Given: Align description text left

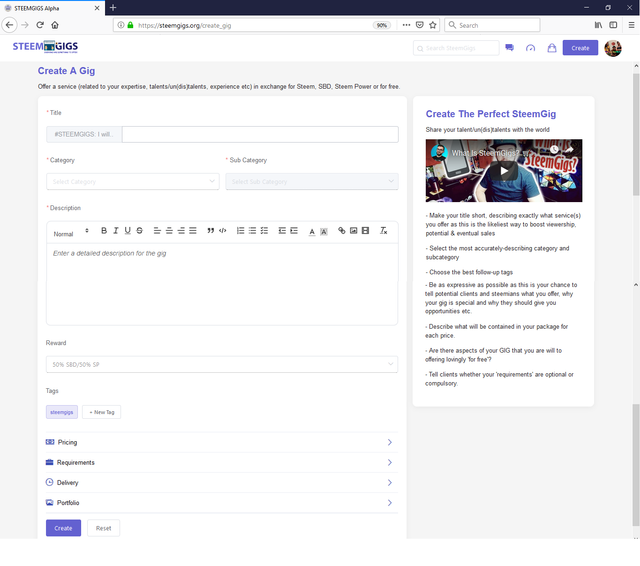Looking at the screenshot, I should [157, 231].
